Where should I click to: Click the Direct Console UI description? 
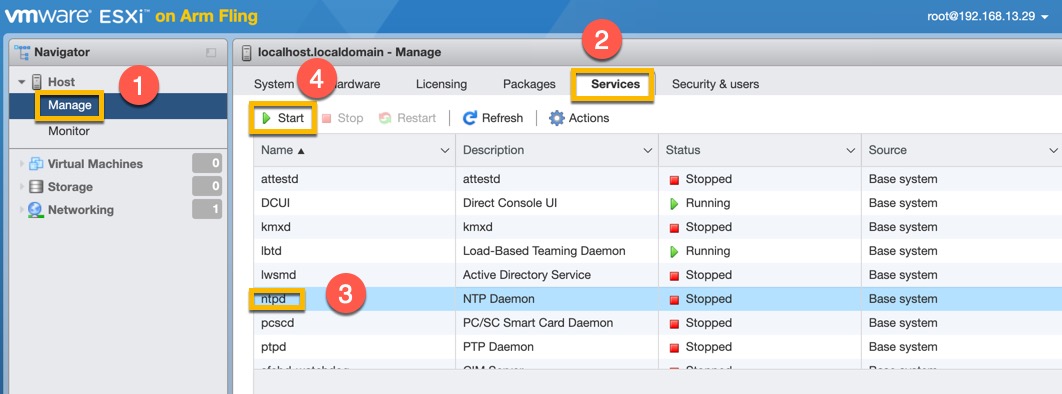[x=510, y=203]
